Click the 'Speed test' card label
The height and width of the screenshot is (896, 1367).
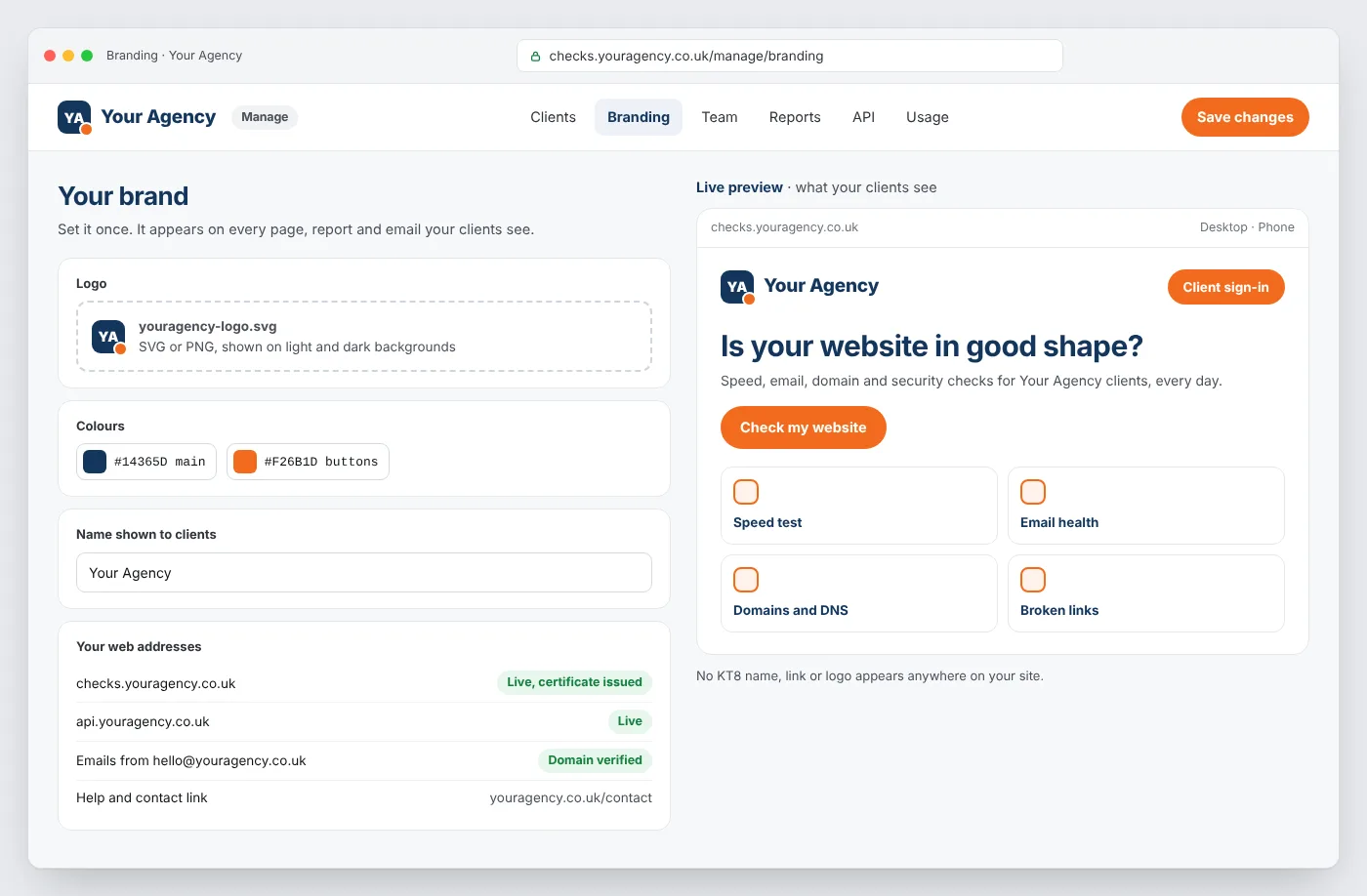[767, 523]
